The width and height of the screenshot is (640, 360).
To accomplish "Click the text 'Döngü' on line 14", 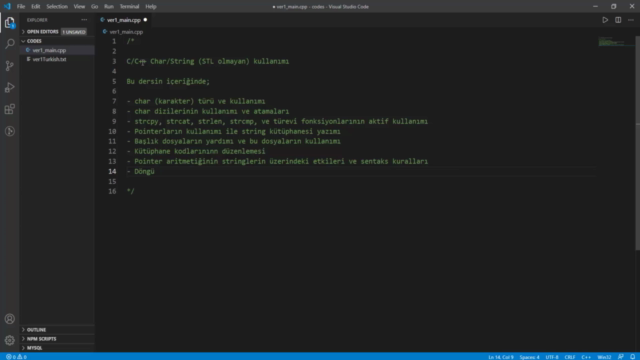I will (144, 171).
